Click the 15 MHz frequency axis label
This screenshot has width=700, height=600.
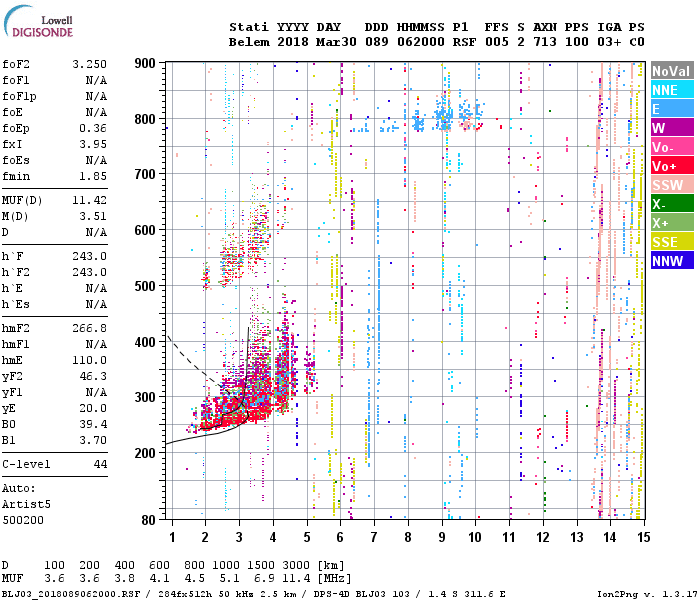tap(643, 537)
